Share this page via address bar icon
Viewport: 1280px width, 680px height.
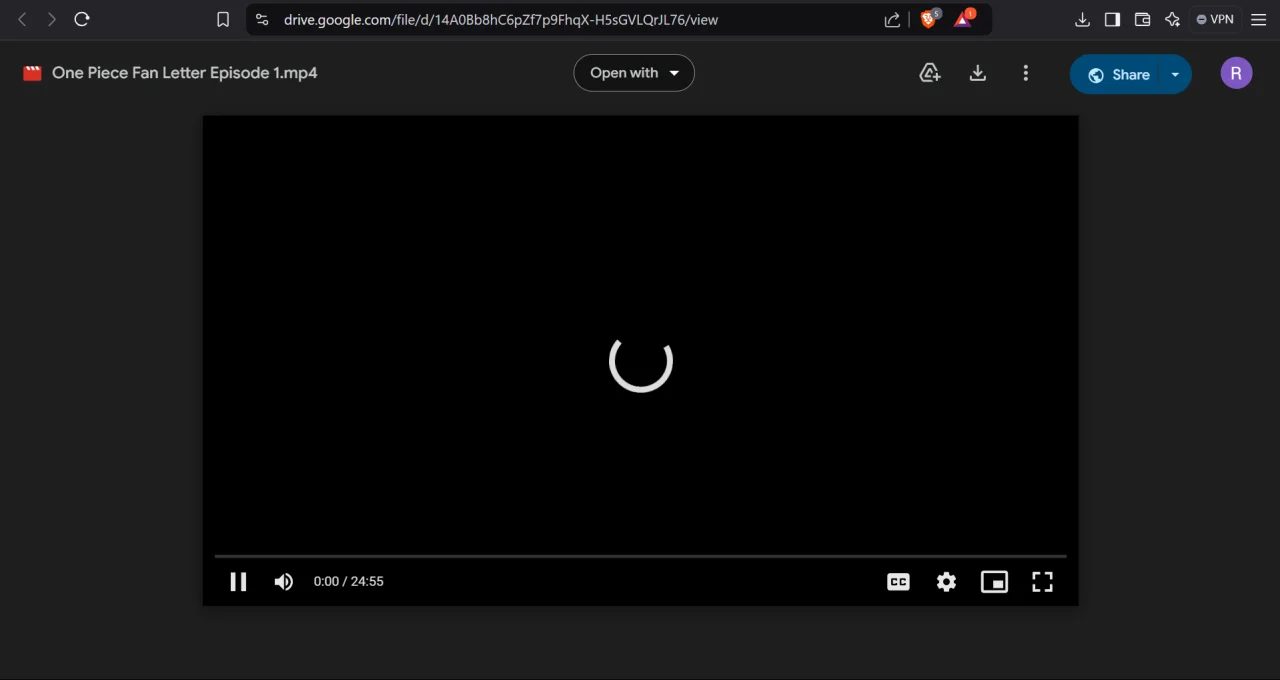(x=892, y=19)
